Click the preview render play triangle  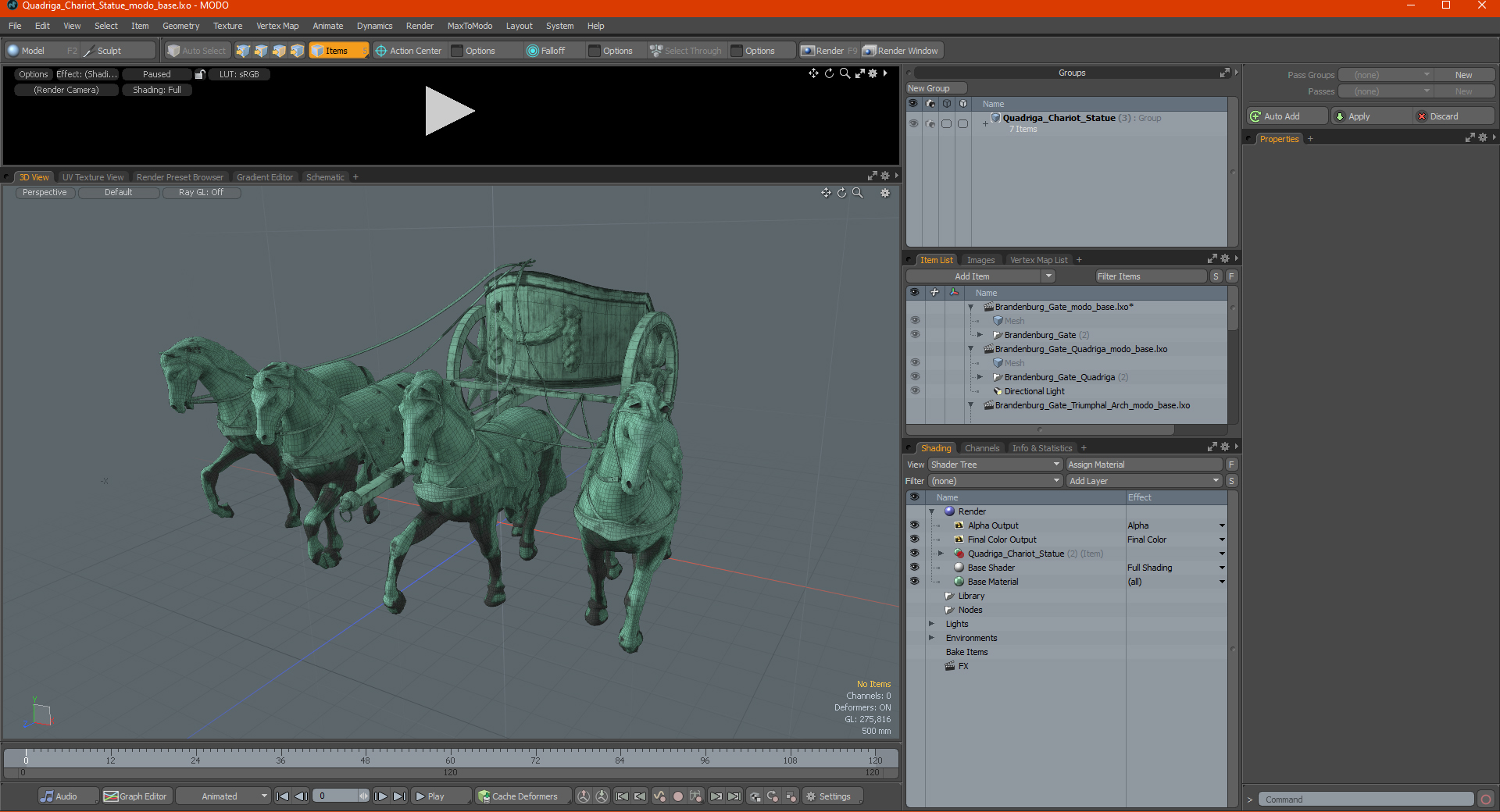[448, 111]
